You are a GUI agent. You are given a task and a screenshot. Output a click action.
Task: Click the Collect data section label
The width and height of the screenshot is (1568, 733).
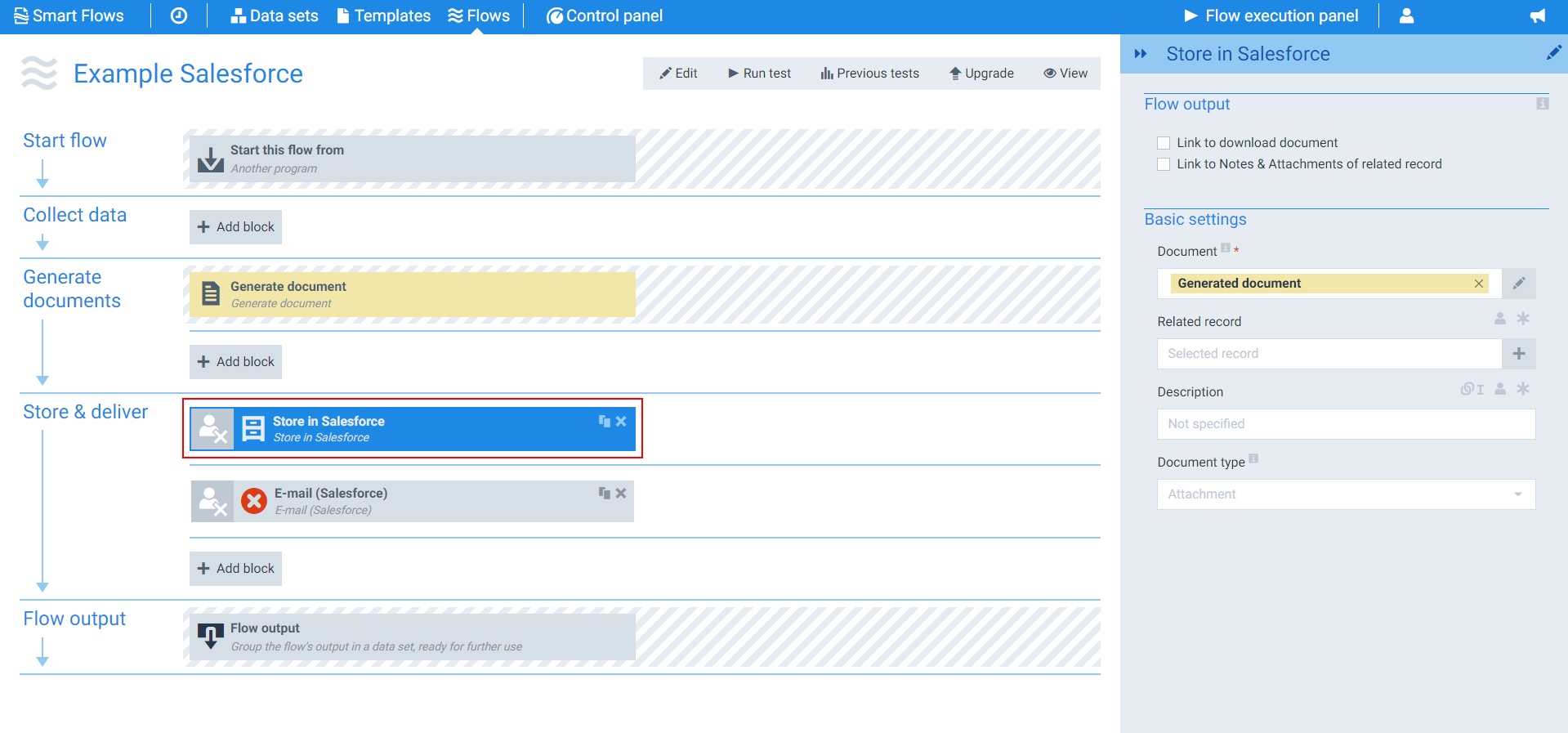(75, 215)
